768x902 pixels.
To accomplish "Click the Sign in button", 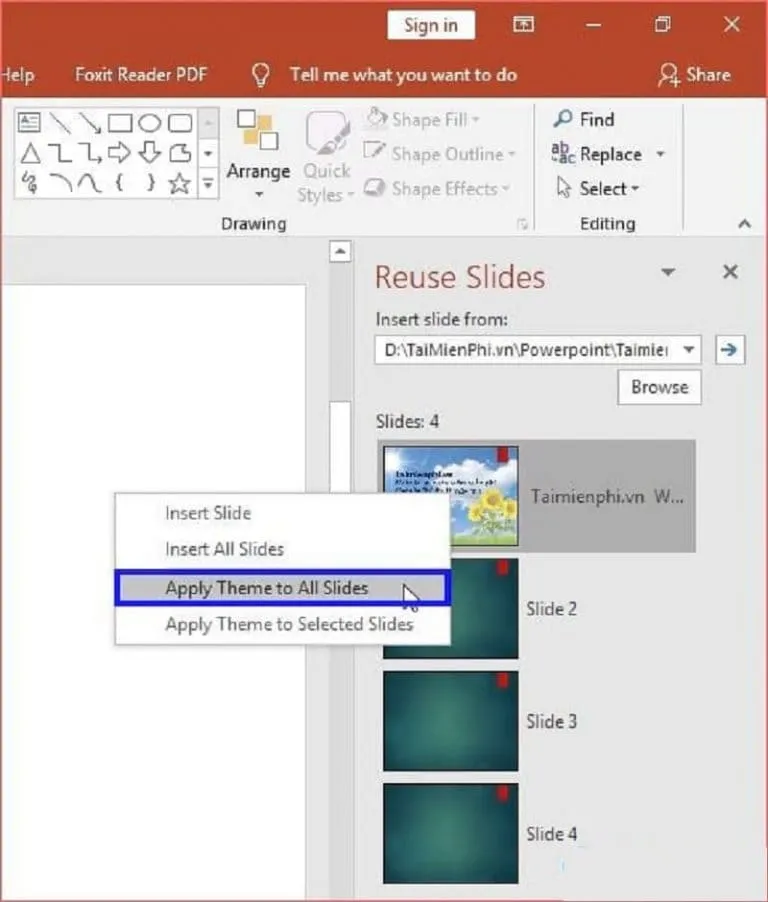I will click(x=431, y=25).
